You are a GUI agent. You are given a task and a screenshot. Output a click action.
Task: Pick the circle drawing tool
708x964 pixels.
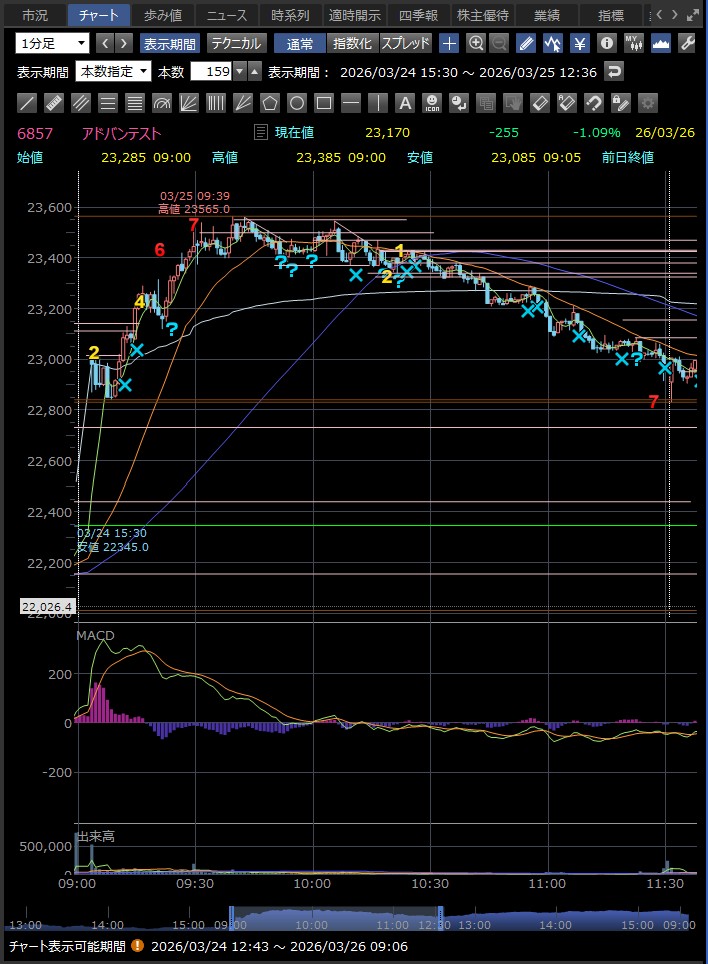click(296, 102)
